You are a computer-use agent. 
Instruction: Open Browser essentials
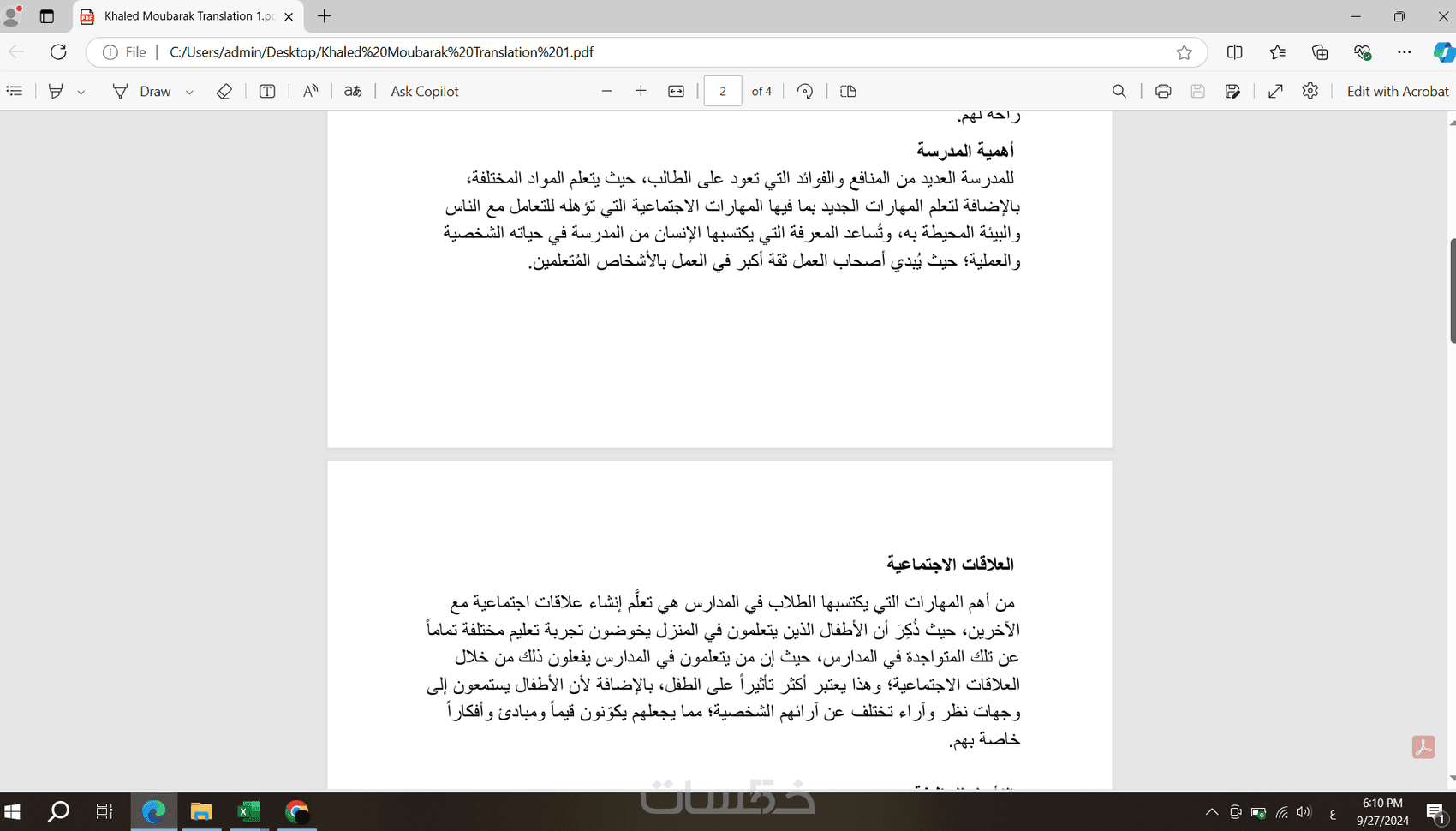[x=1363, y=52]
